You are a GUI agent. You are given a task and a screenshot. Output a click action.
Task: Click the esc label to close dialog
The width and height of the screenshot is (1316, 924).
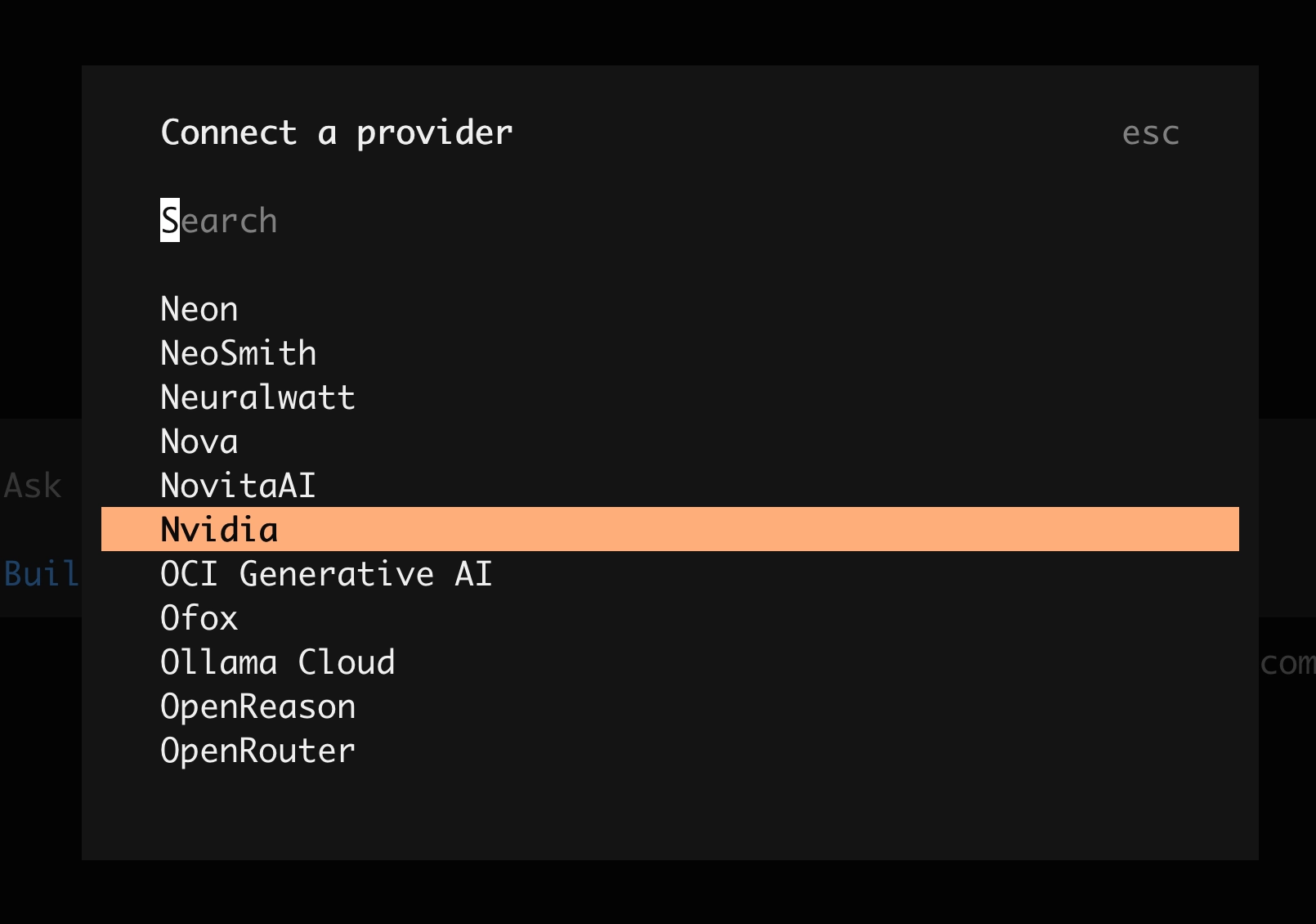coord(1151,133)
